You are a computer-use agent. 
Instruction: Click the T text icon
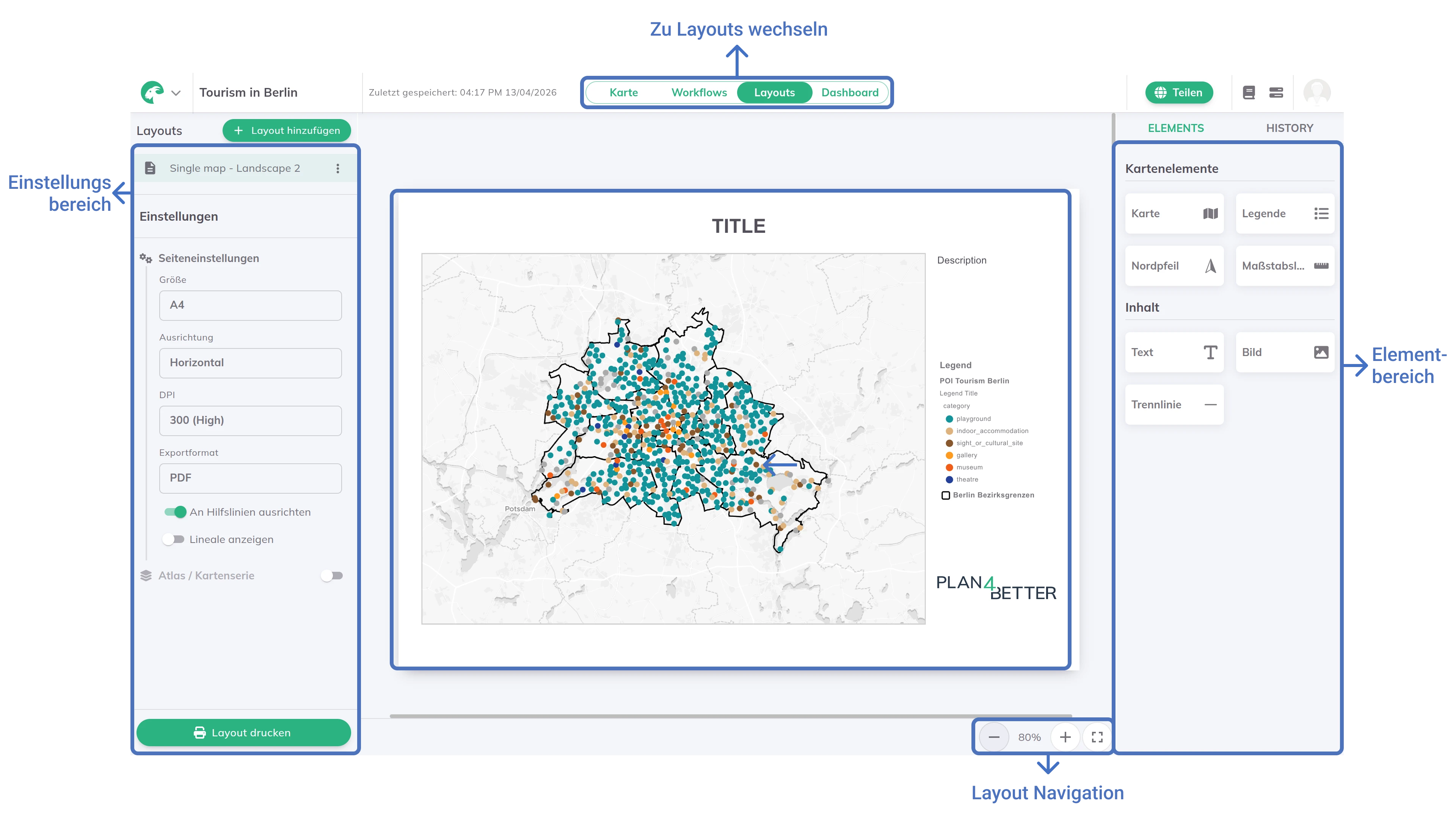1210,352
